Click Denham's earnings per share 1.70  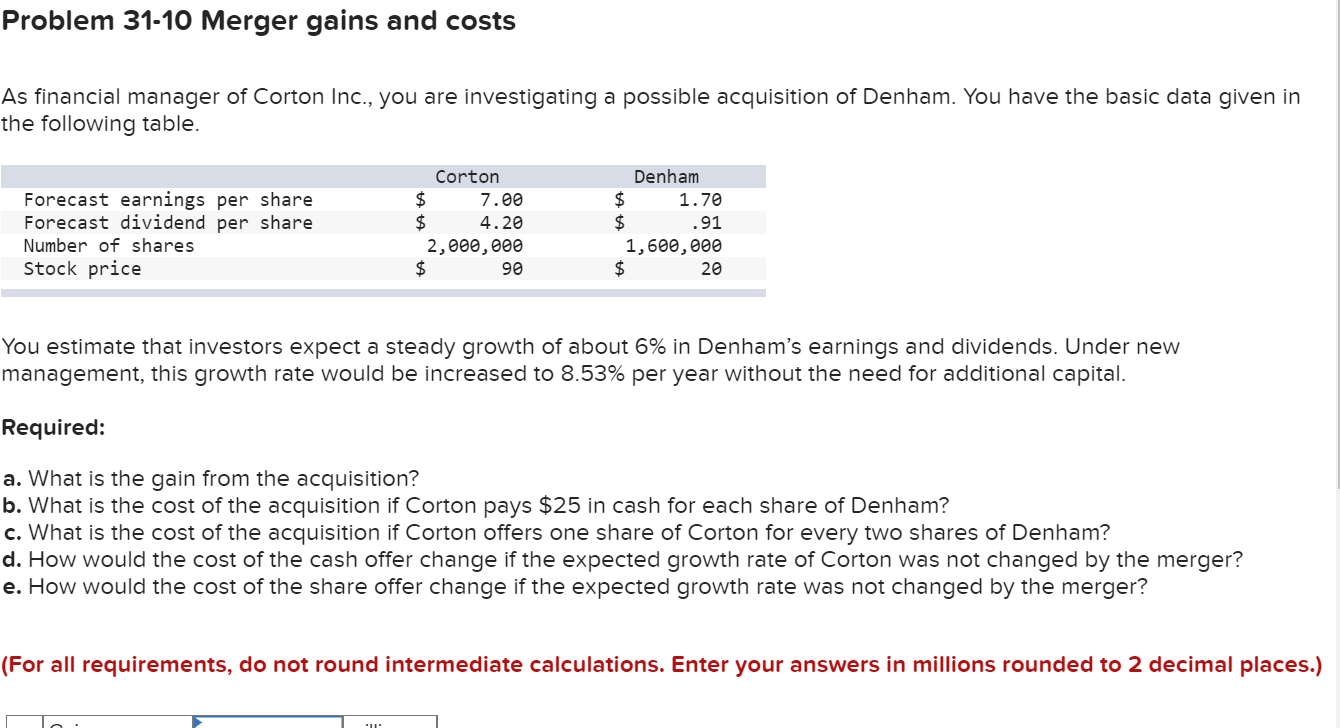coord(700,200)
